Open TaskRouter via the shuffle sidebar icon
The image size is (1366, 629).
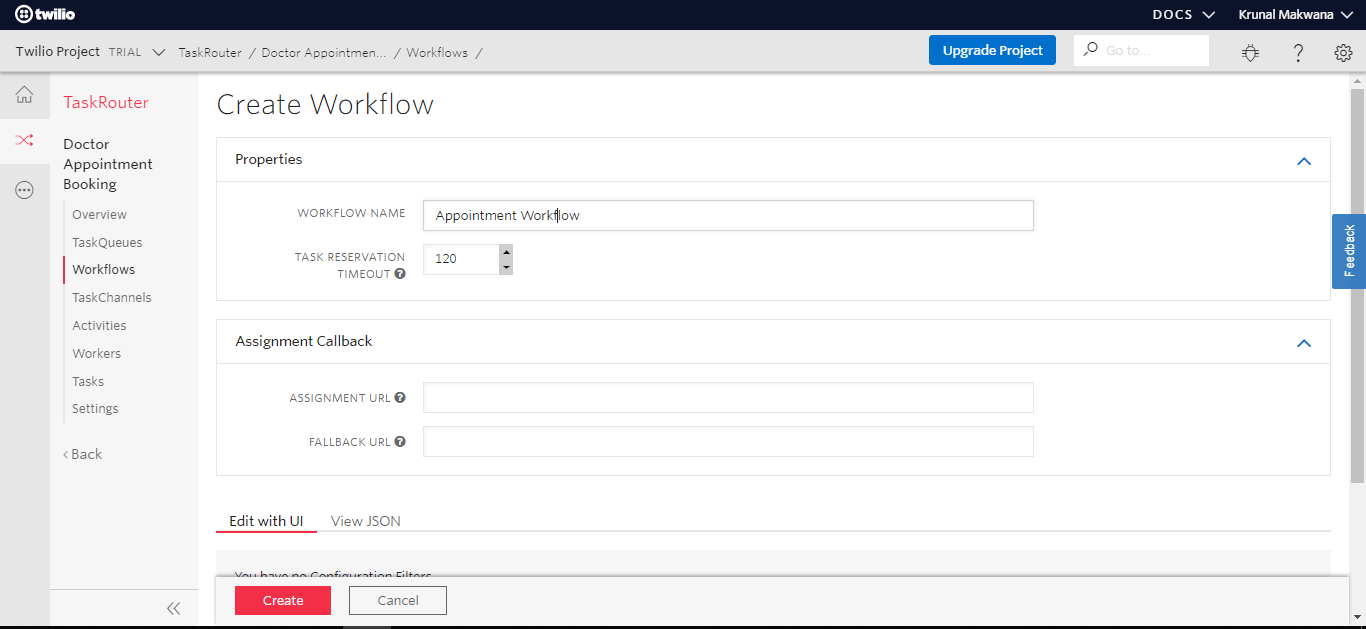click(x=24, y=141)
